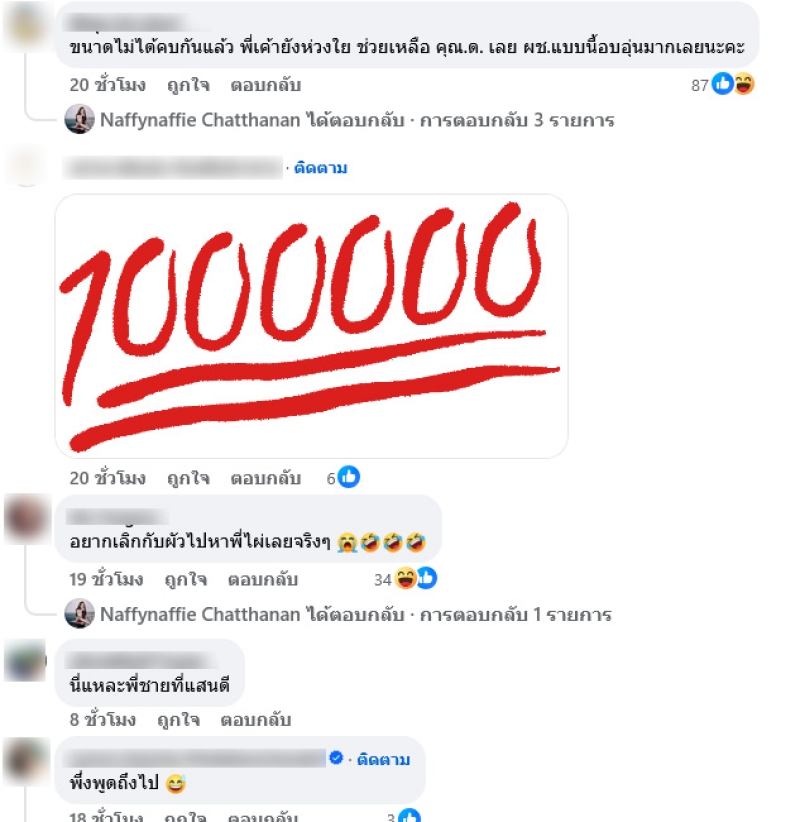Follow the verified commenter via ติดตาม
The height and width of the screenshot is (822, 800).
[383, 760]
